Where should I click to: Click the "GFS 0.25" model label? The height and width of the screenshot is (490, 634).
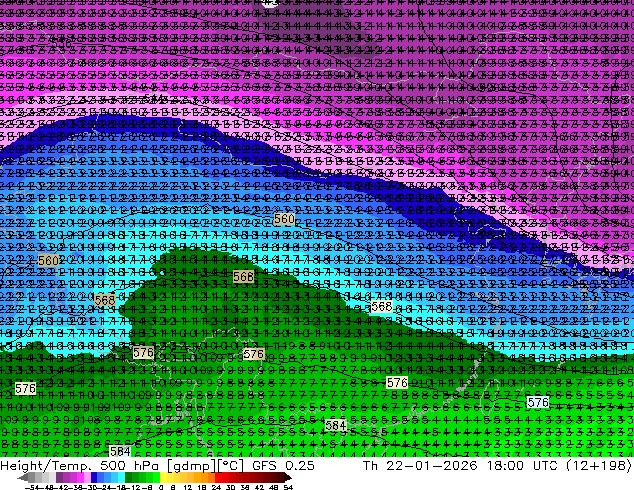[283, 465]
